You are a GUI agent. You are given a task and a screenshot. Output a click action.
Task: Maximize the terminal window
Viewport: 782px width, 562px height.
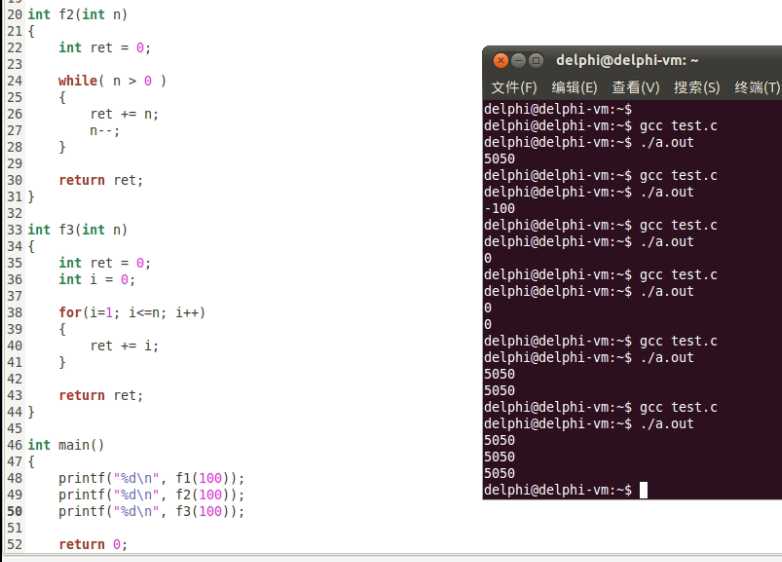tap(536, 61)
